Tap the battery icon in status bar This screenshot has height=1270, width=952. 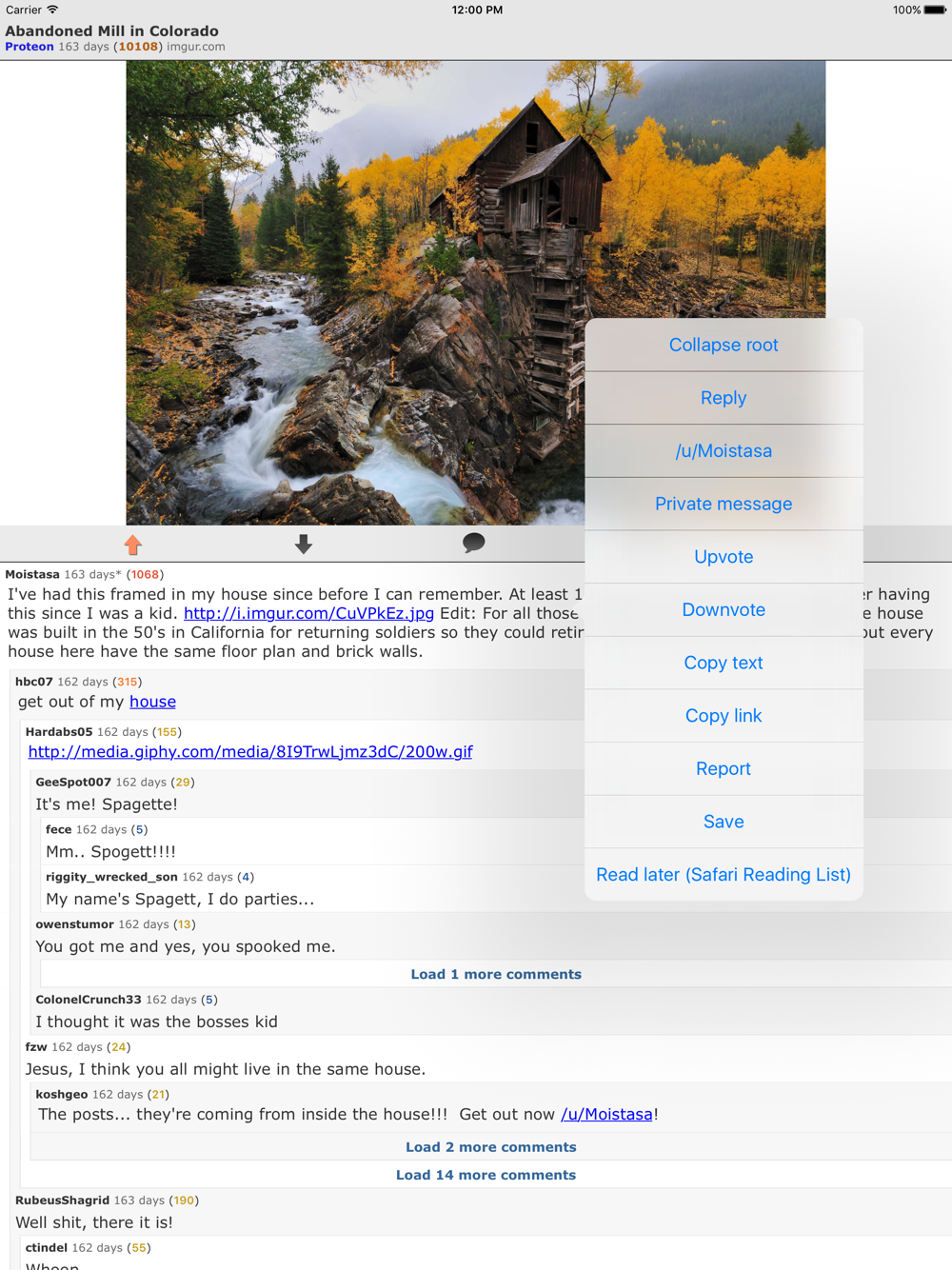tap(935, 10)
